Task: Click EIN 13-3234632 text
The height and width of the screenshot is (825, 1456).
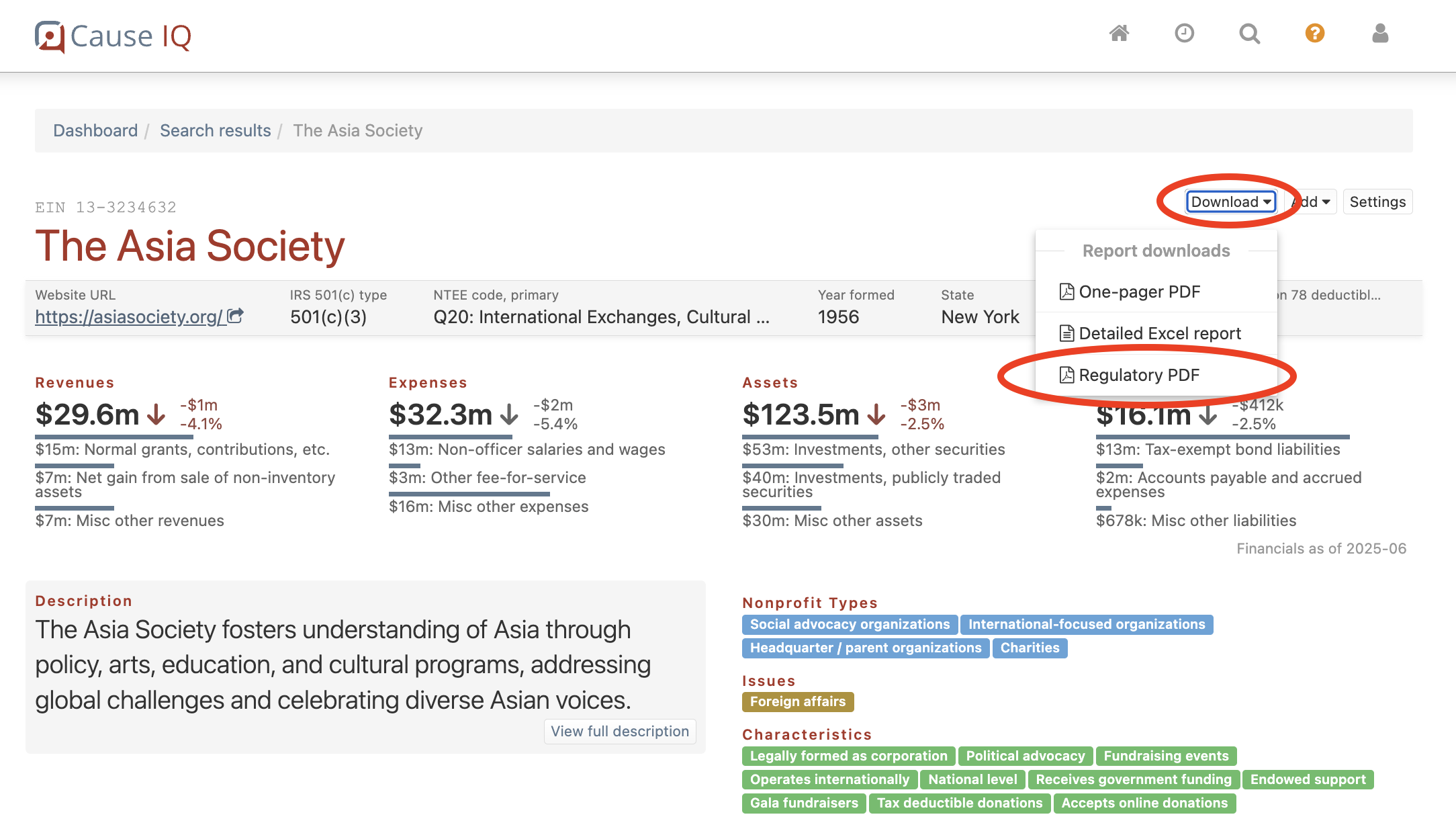Action: [x=106, y=207]
